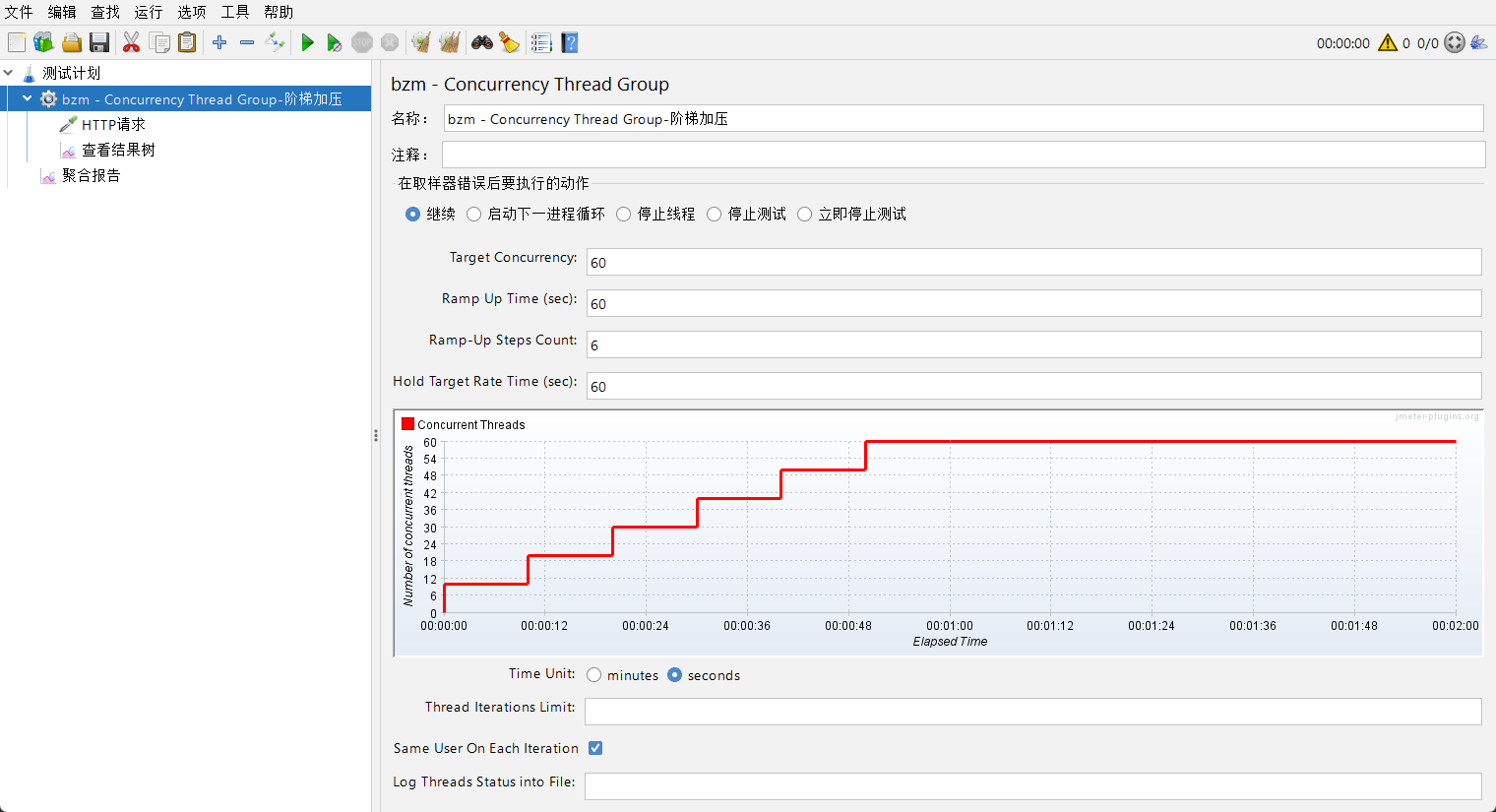
Task: Collapse the 测试计划 root node
Action: pyautogui.click(x=9, y=73)
